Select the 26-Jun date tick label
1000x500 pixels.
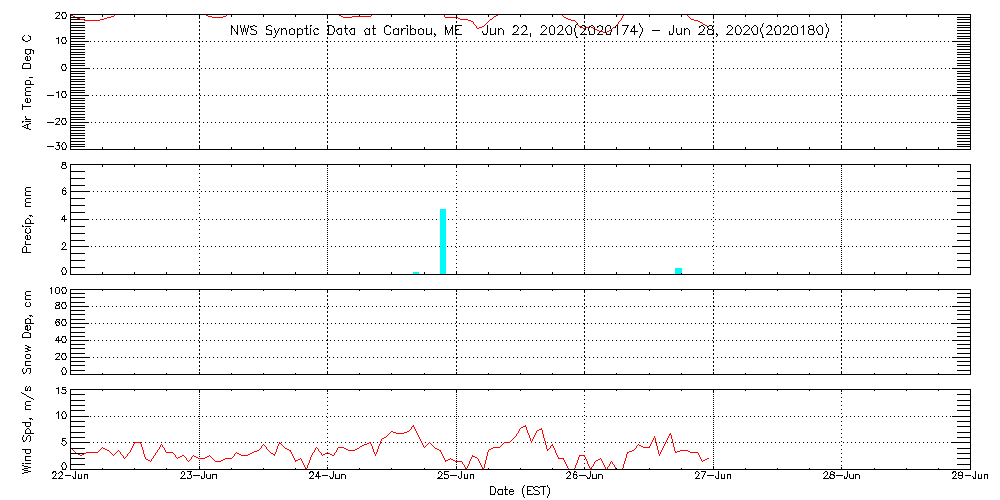[584, 477]
